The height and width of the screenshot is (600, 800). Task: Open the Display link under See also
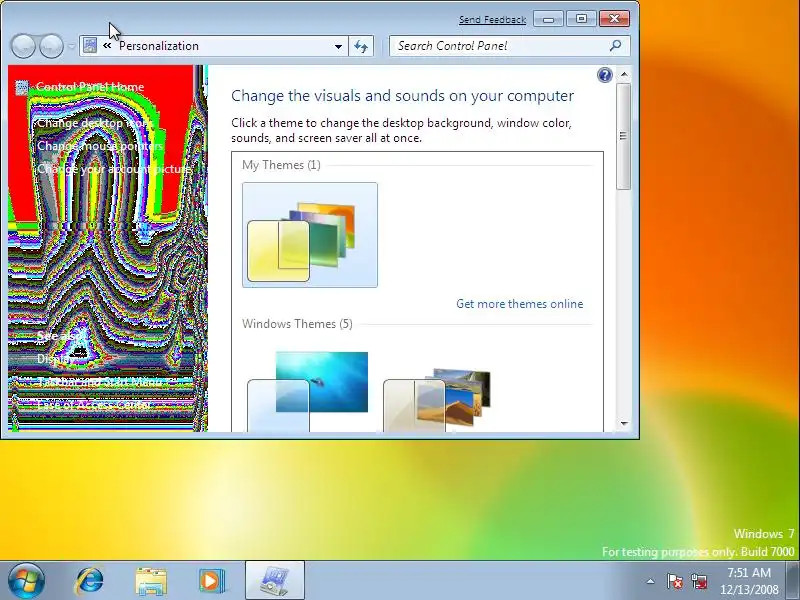pyautogui.click(x=56, y=359)
